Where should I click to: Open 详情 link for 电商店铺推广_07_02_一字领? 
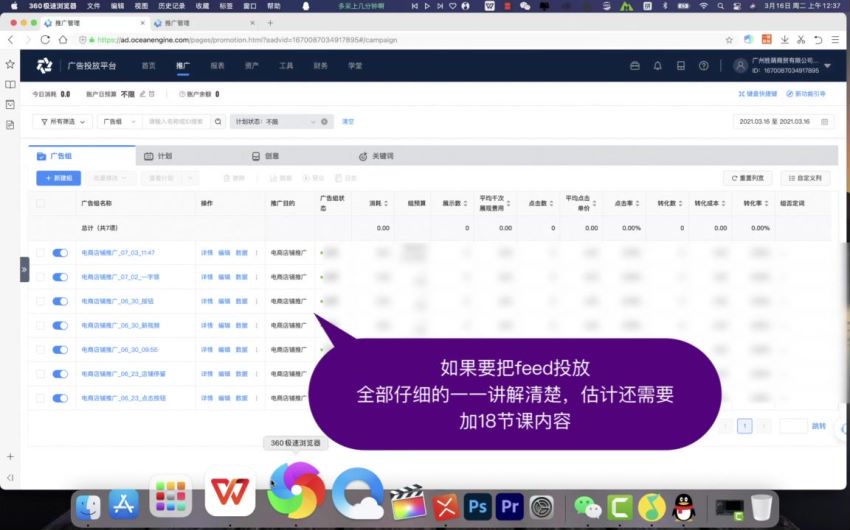207,277
